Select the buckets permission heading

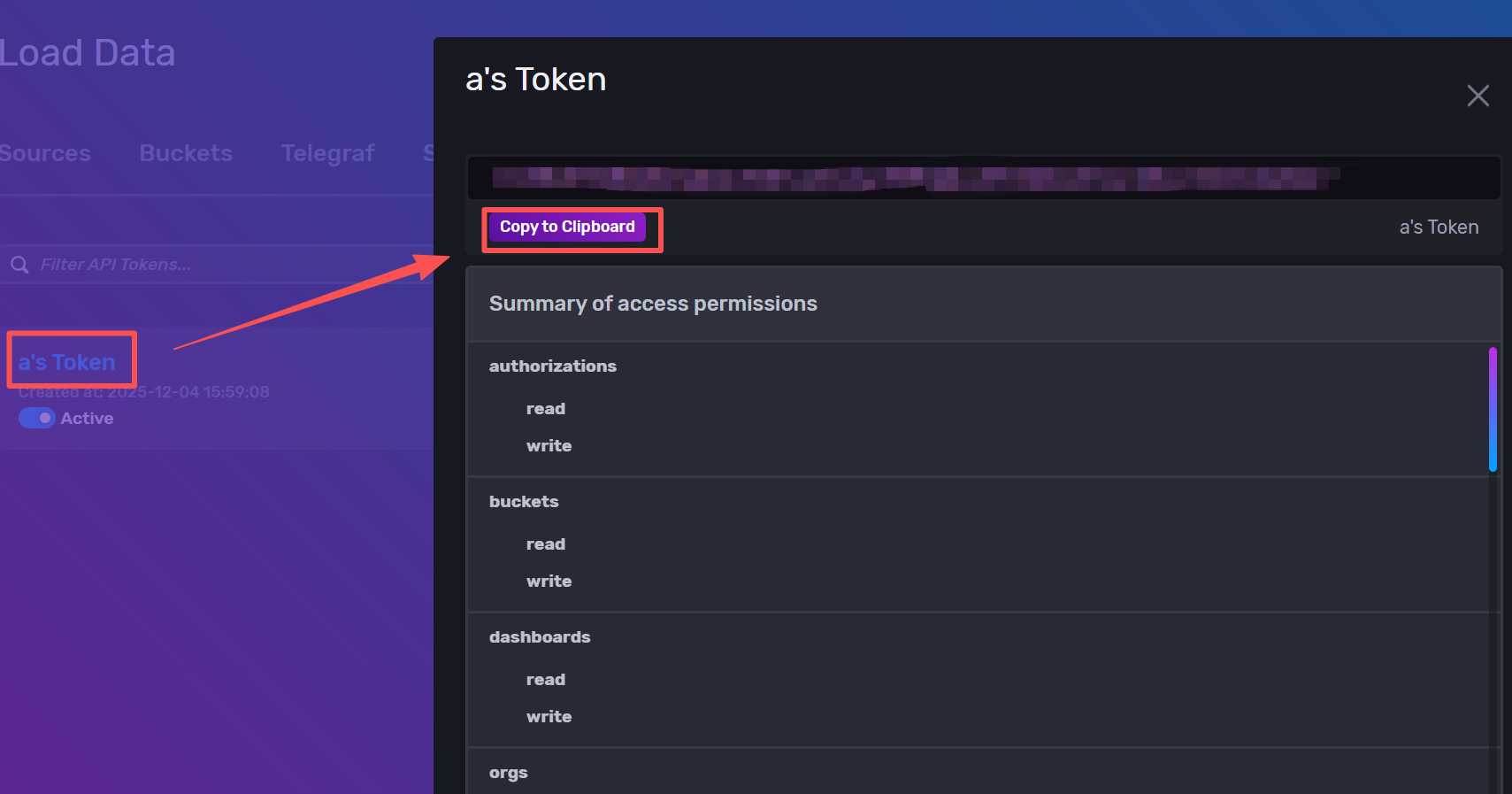click(524, 502)
